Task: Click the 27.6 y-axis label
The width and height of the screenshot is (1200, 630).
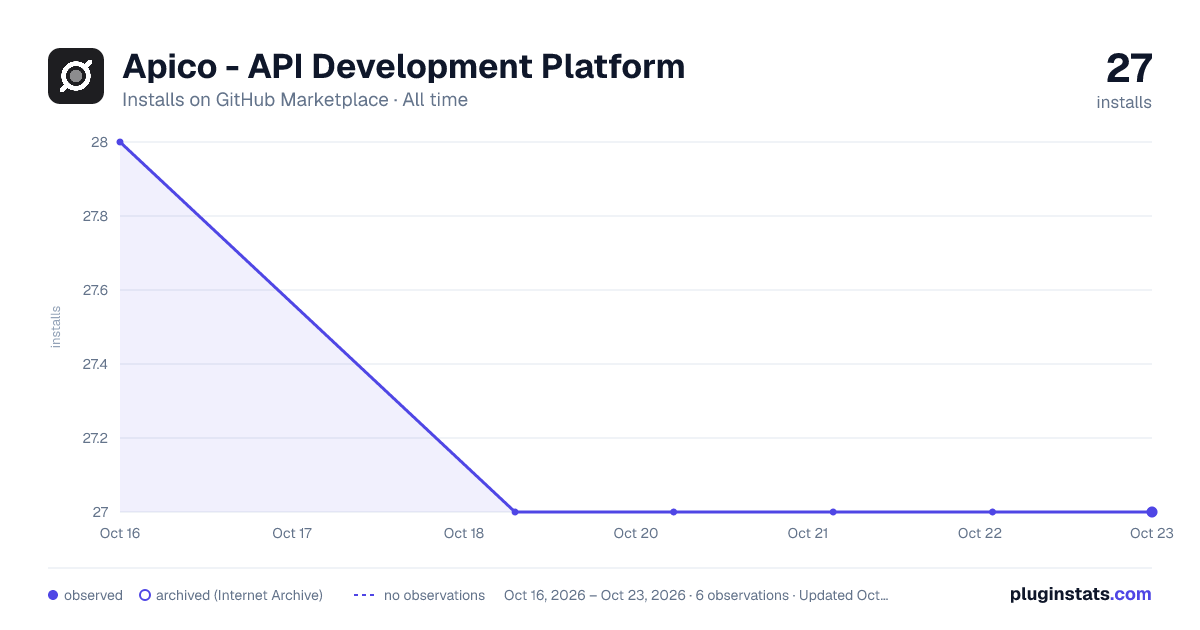Action: coord(95,290)
